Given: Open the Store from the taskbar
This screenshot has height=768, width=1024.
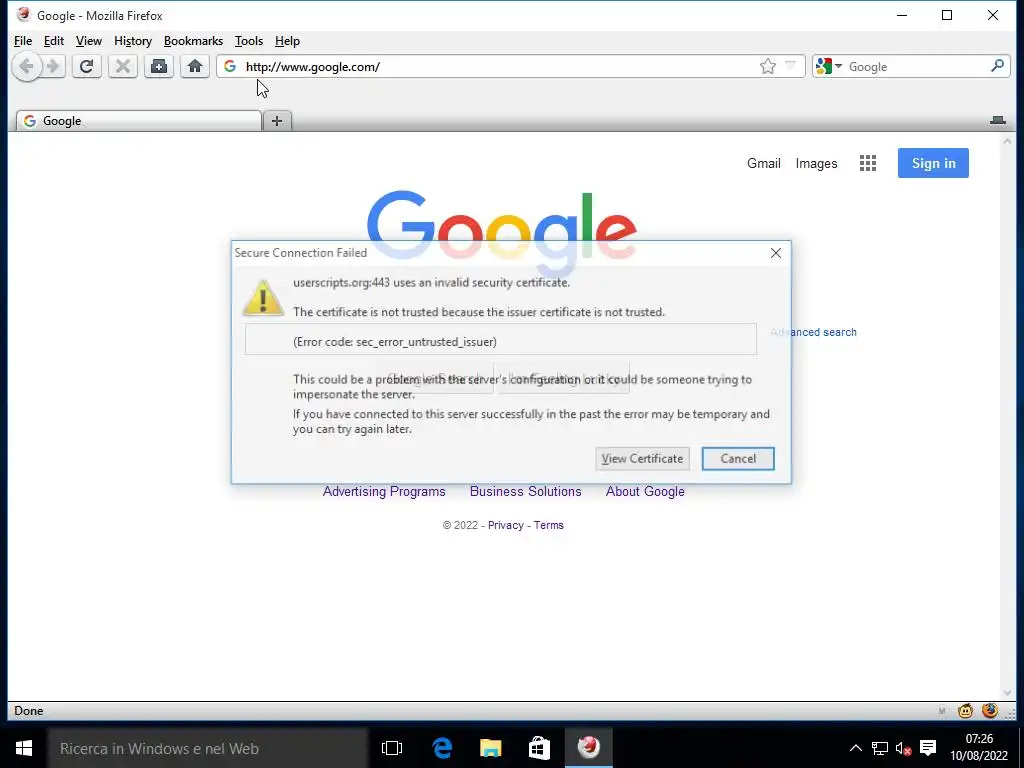Looking at the screenshot, I should pos(539,748).
